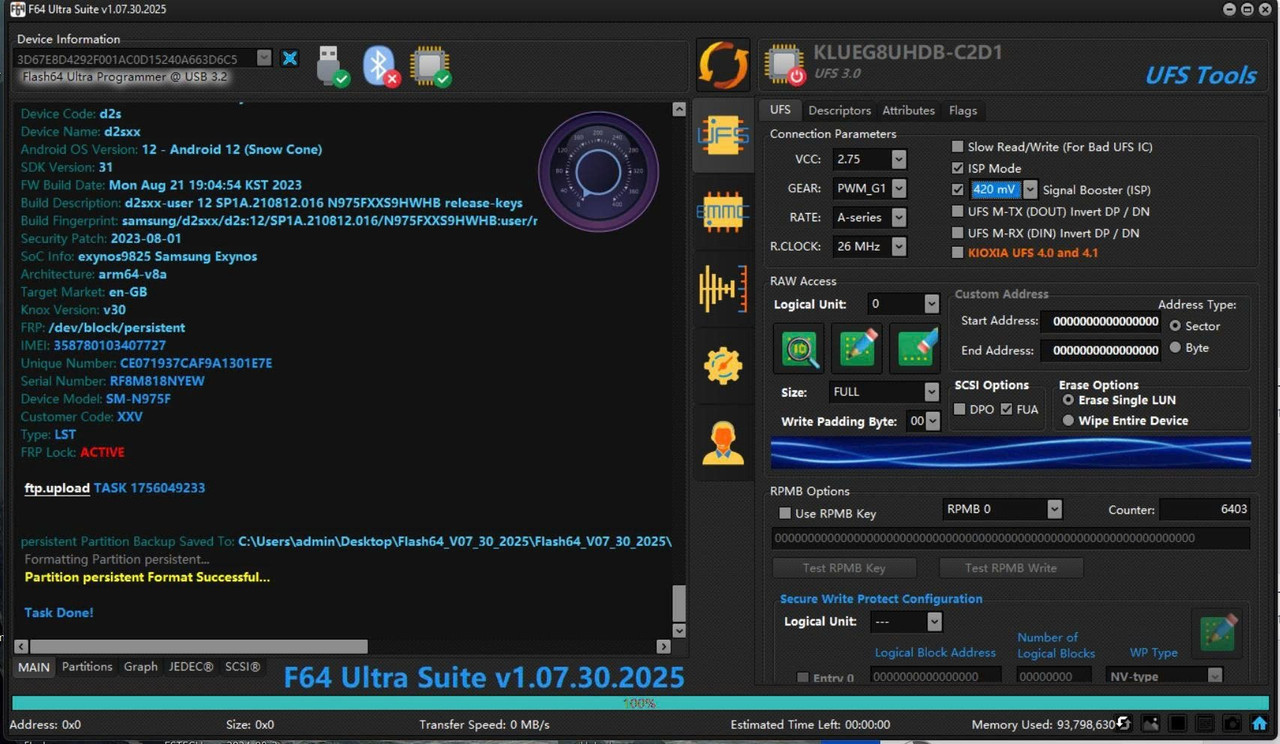
Task: Enable UFS M-RX (DIN) Invert DP / DN
Action: click(x=958, y=233)
